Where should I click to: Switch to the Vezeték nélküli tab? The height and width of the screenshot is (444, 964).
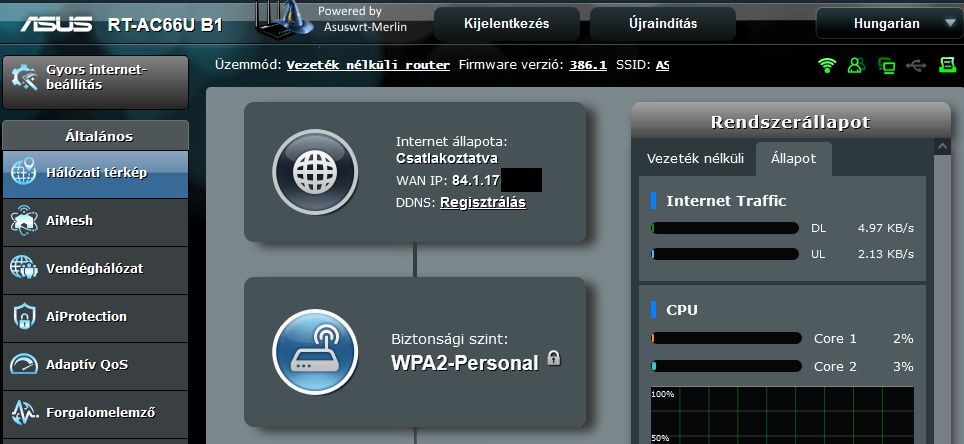pyautogui.click(x=695, y=159)
